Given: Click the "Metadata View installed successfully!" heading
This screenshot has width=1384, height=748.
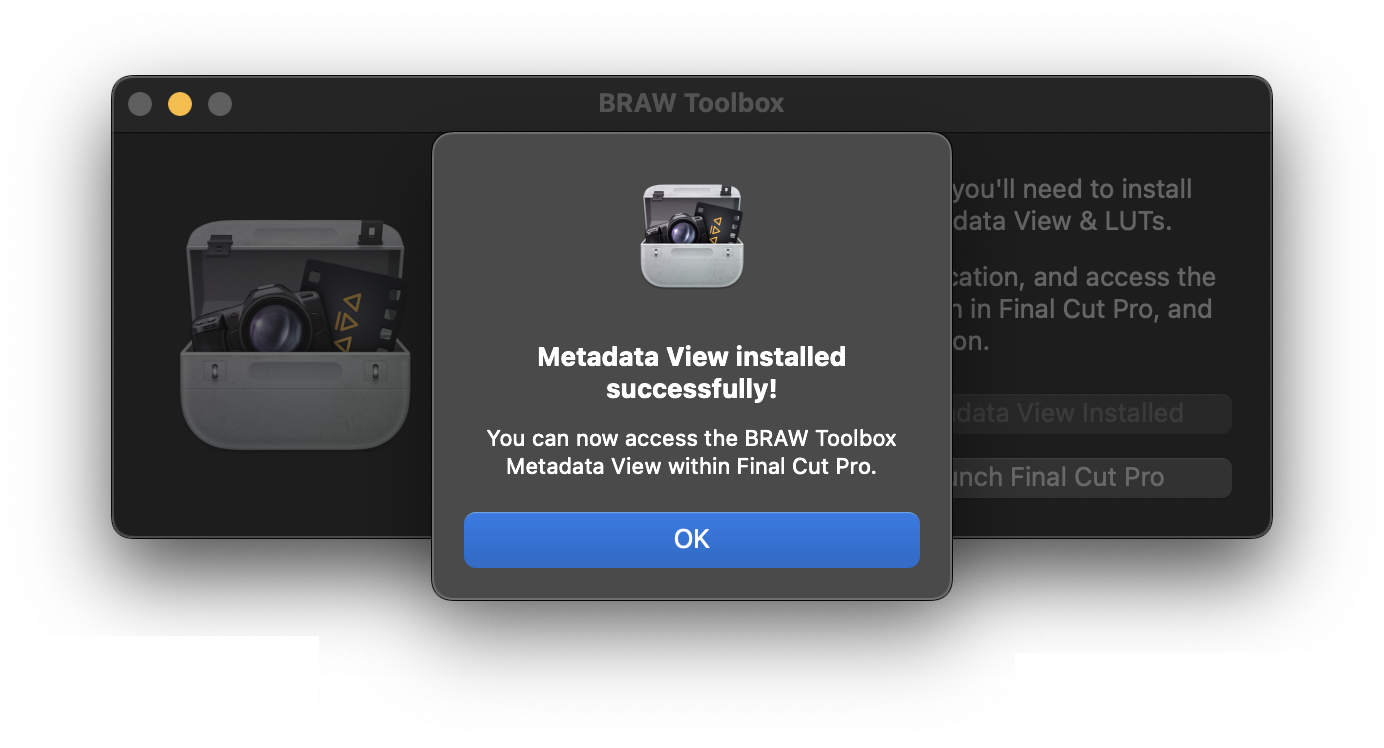Looking at the screenshot, I should pos(691,372).
